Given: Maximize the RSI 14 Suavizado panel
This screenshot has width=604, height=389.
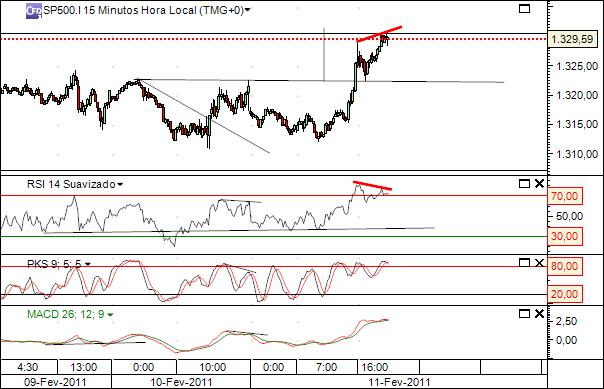Looking at the screenshot, I should coord(524,184).
